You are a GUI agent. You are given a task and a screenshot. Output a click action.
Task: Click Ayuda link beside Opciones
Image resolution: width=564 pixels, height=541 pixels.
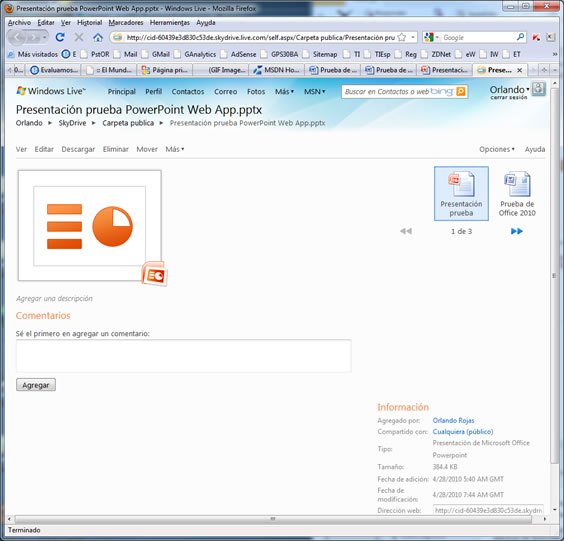point(535,149)
